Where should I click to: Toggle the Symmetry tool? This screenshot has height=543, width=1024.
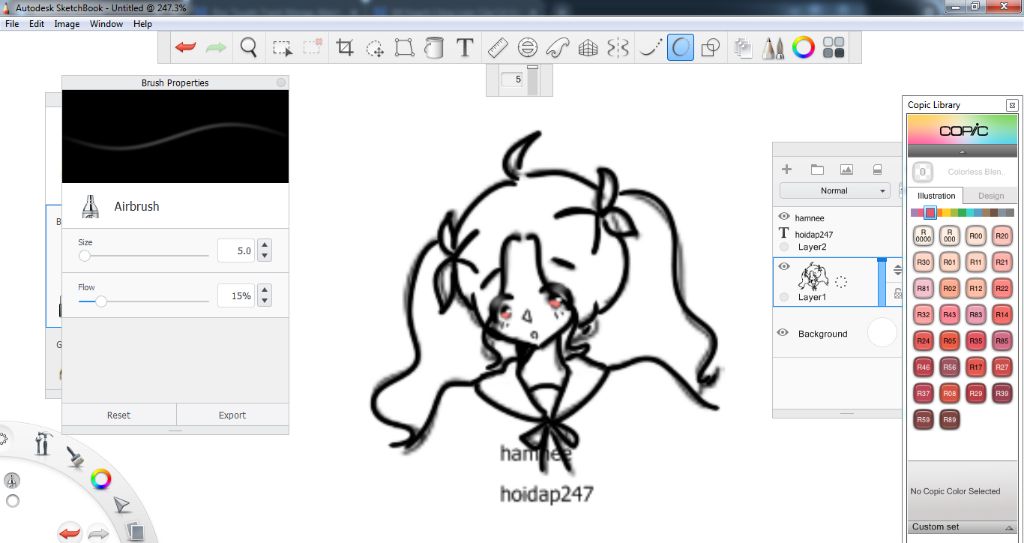(618, 48)
